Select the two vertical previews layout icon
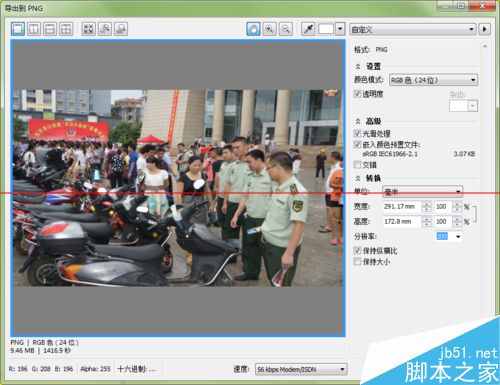 pyautogui.click(x=34, y=29)
